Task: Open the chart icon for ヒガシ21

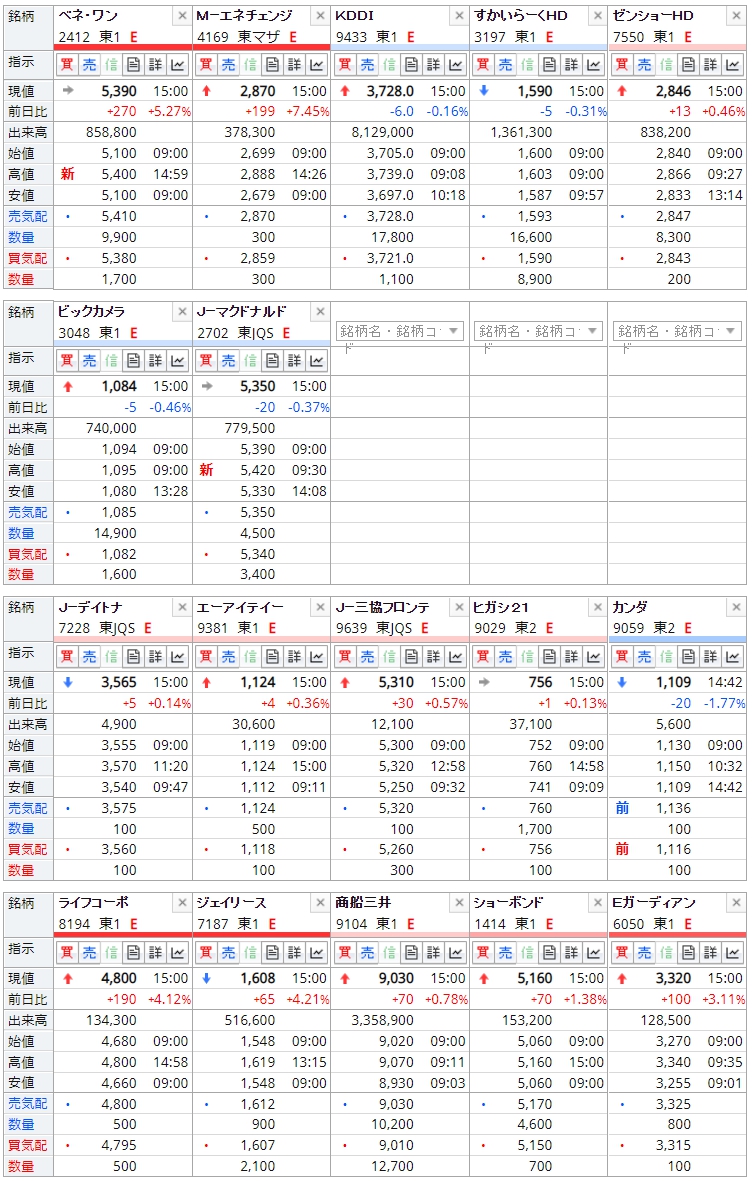Action: 595,657
